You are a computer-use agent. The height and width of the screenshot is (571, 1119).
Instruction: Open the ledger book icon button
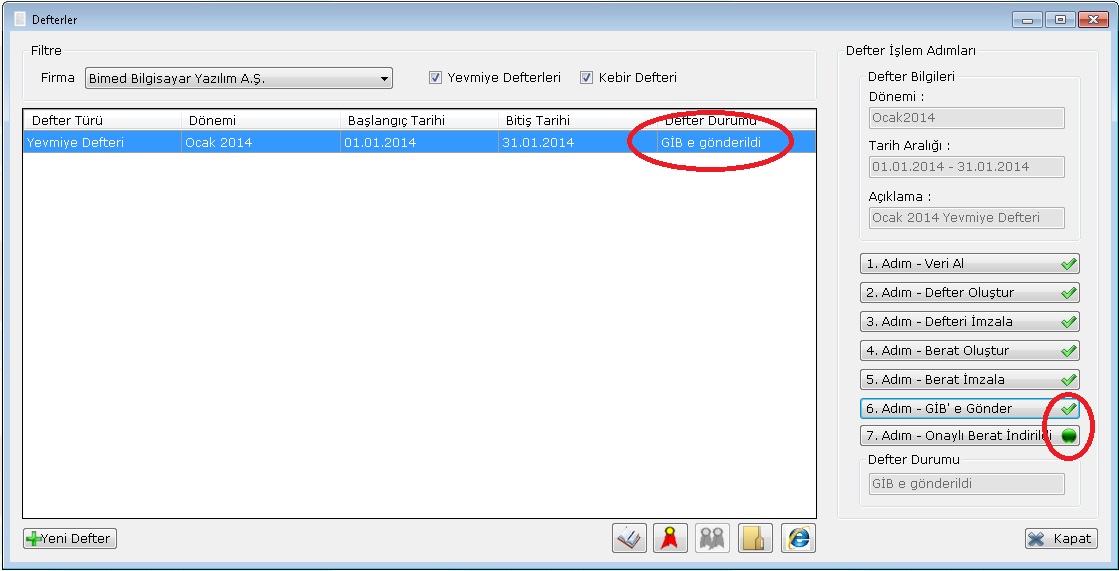pos(629,538)
